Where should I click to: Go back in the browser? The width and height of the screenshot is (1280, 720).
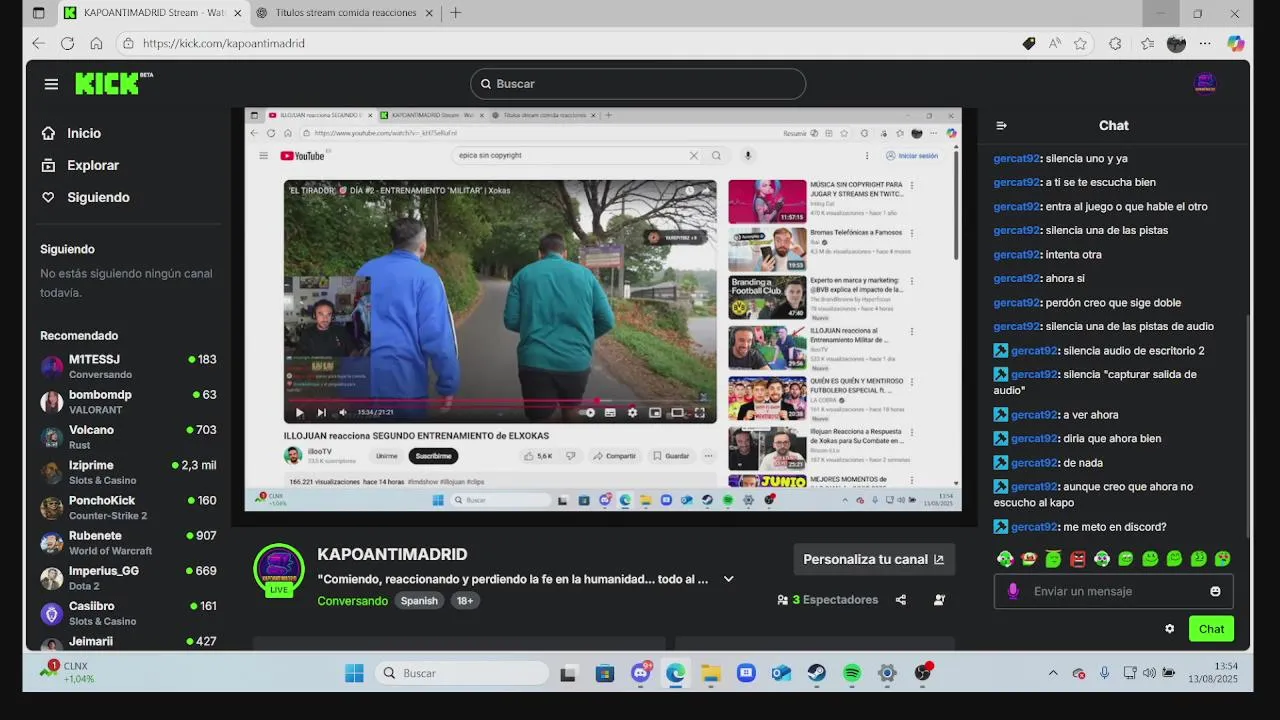[x=38, y=43]
